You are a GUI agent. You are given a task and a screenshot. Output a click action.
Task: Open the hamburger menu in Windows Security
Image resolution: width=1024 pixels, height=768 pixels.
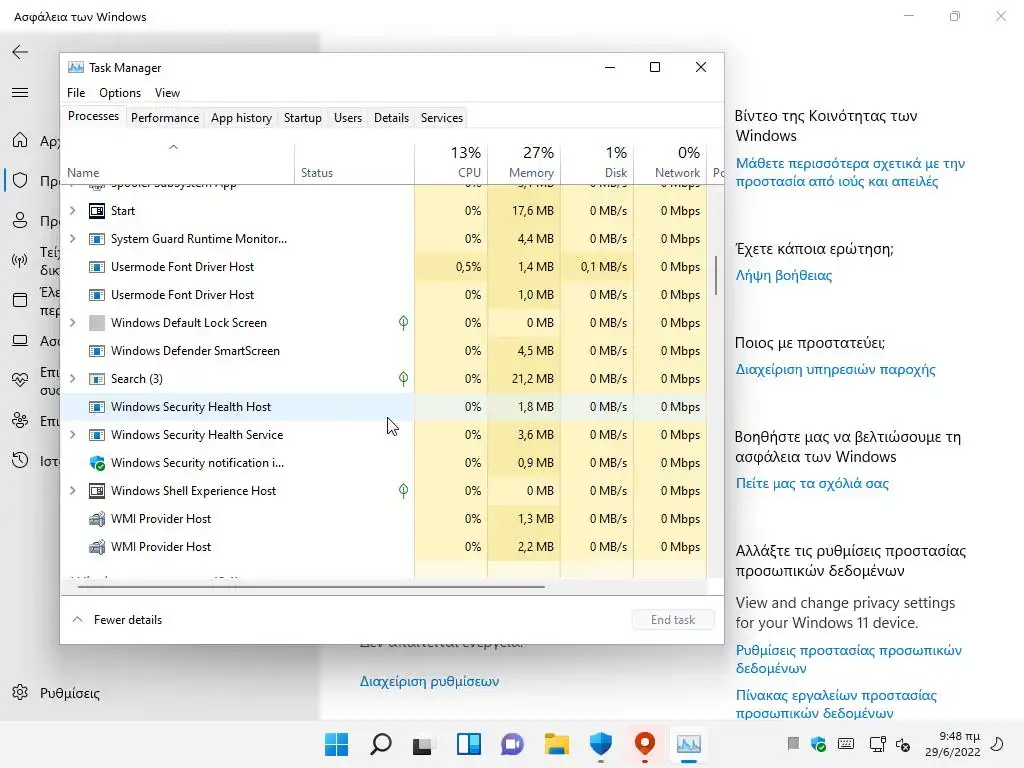coord(20,93)
